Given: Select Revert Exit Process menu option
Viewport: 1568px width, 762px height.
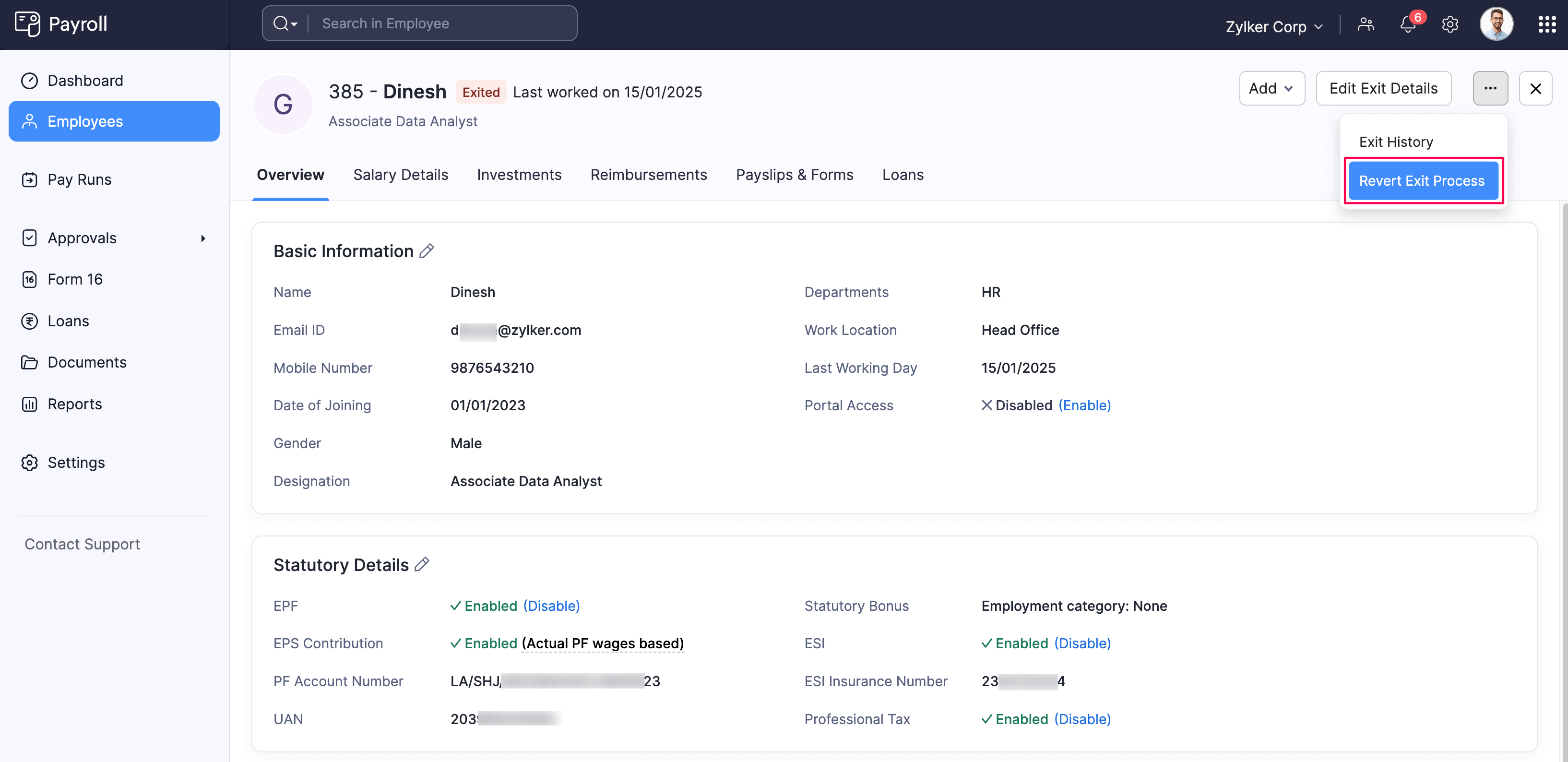Looking at the screenshot, I should pyautogui.click(x=1422, y=181).
